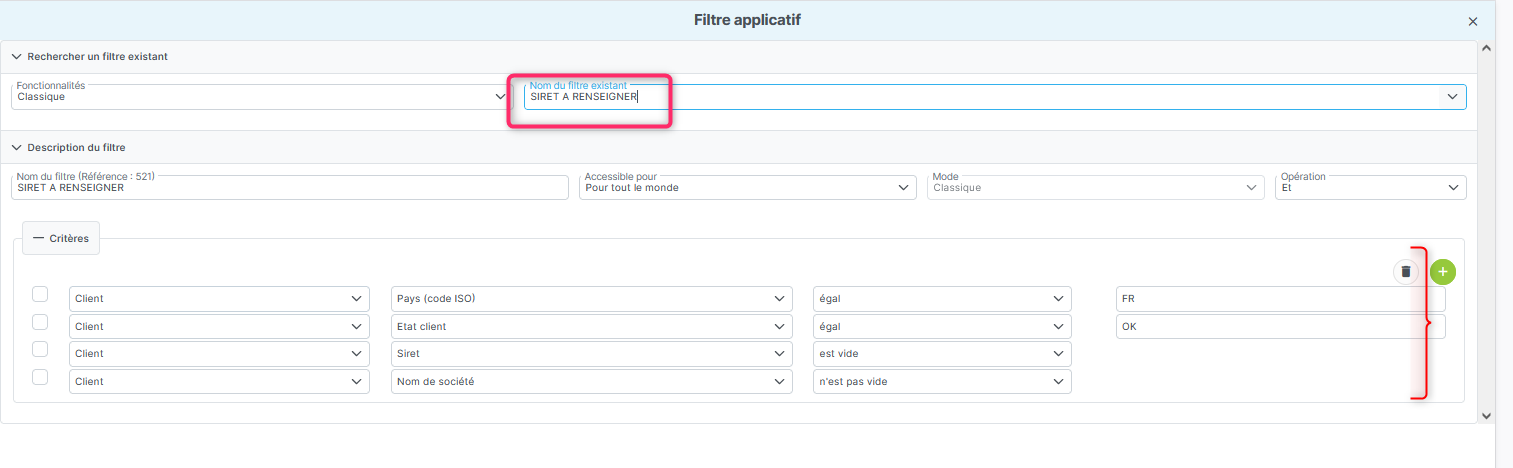Tick the checkbox on the Pays (code ISO) row
This screenshot has height=468, width=1513.
40,294
